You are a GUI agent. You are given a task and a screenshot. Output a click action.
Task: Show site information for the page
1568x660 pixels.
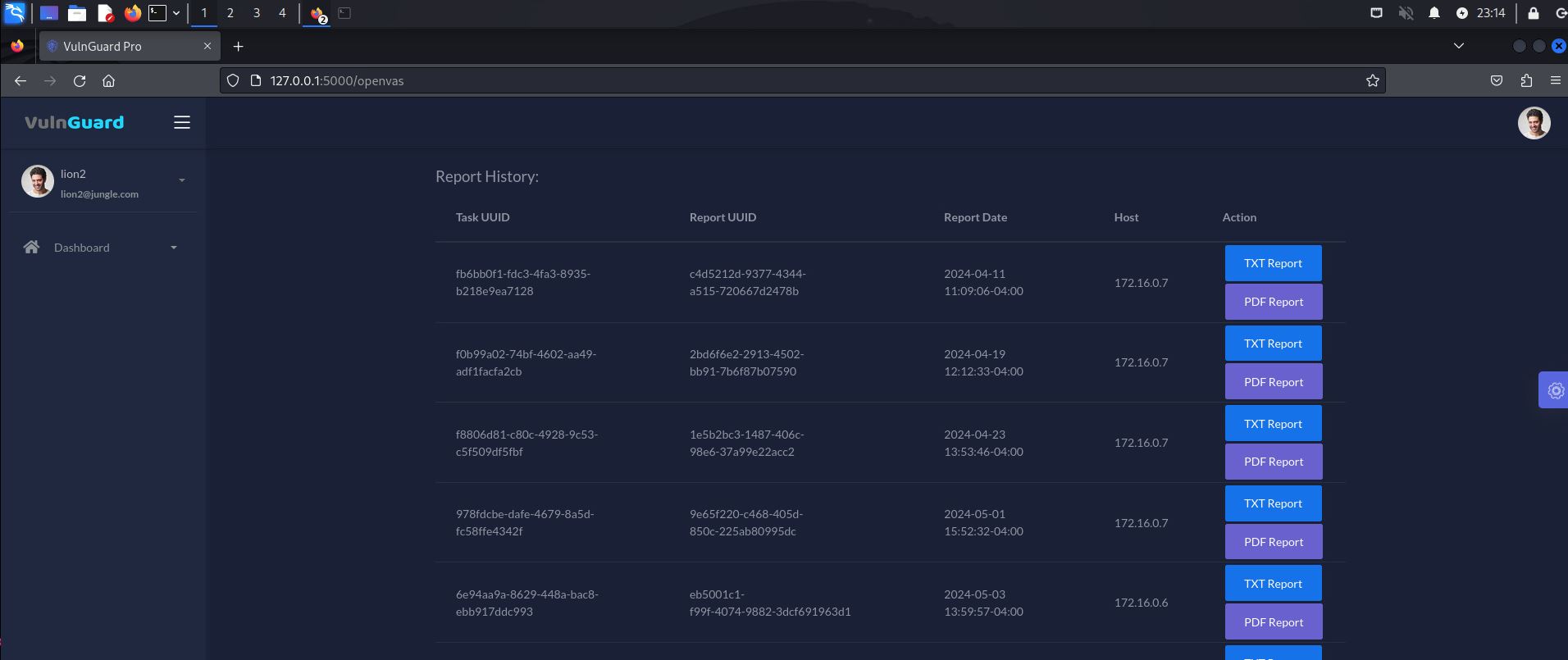pos(255,80)
